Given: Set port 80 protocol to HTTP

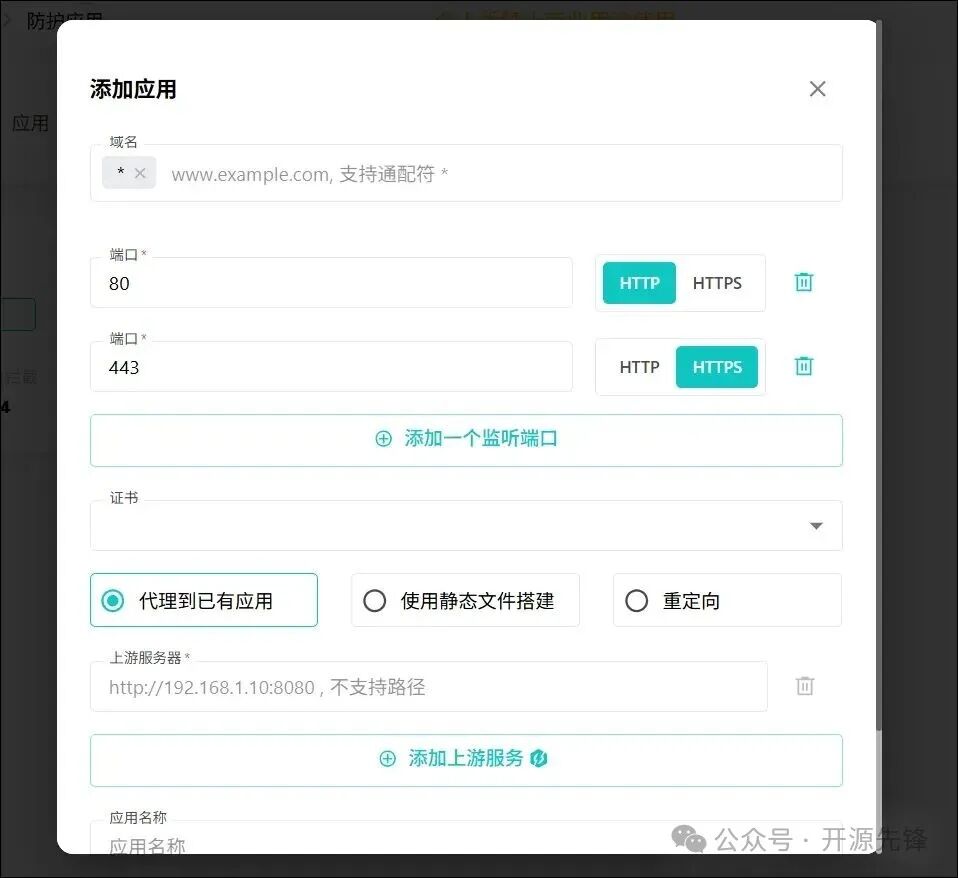Looking at the screenshot, I should coord(639,283).
